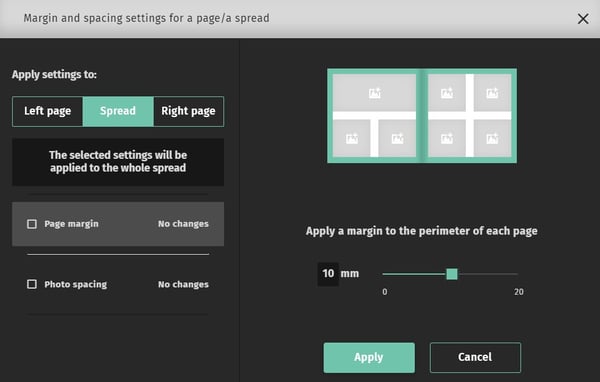Image resolution: width=600 pixels, height=382 pixels.
Task: Click the 10 mm margin value field
Action: [328, 274]
